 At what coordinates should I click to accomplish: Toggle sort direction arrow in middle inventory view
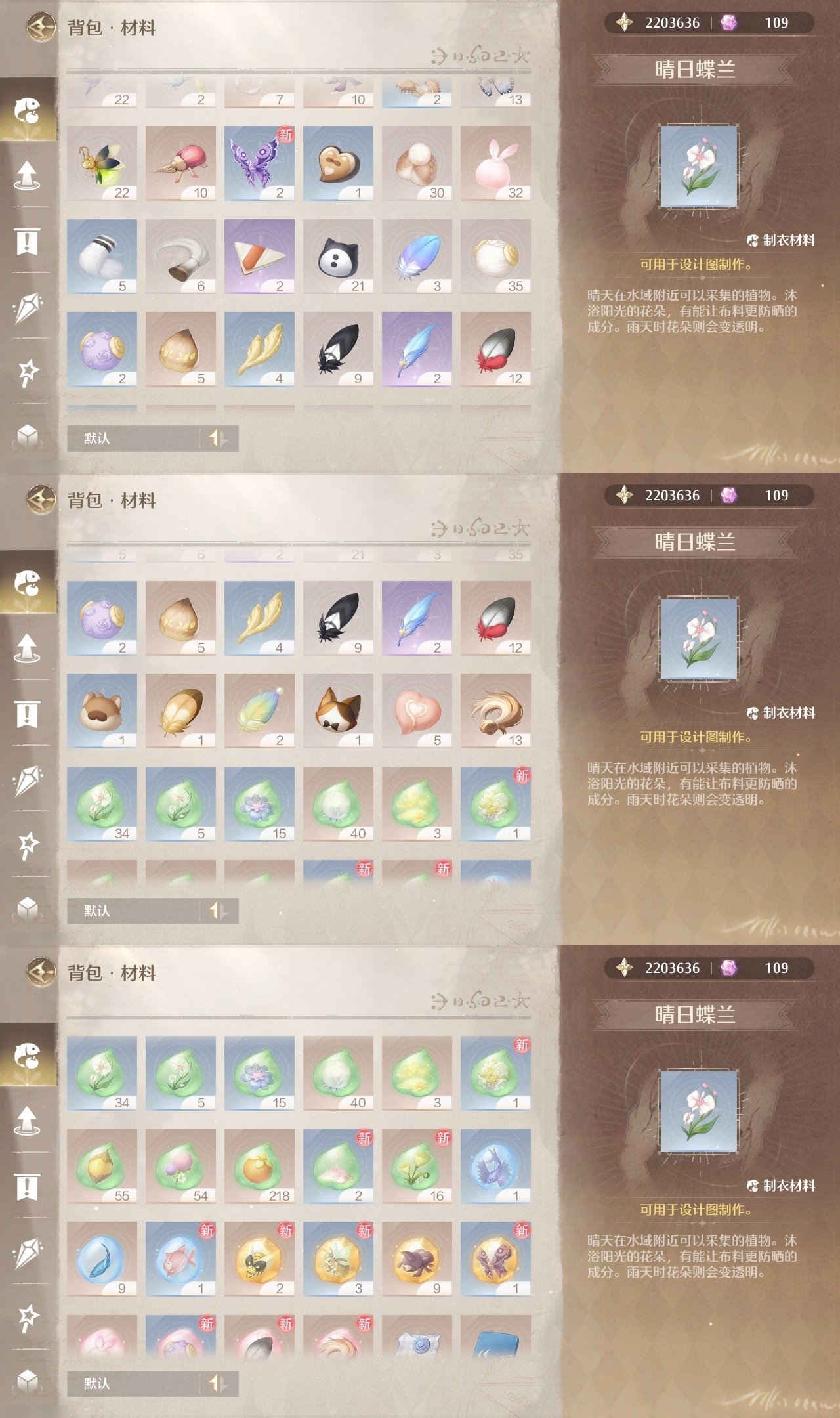217,911
